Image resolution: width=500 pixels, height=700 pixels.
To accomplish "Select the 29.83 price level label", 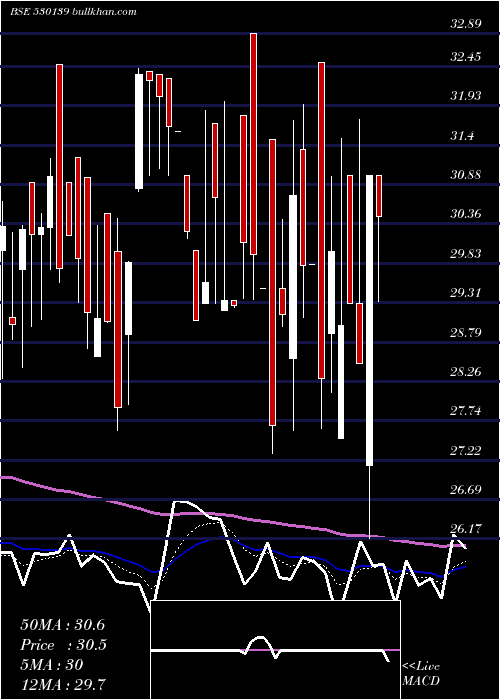I will pos(466,254).
